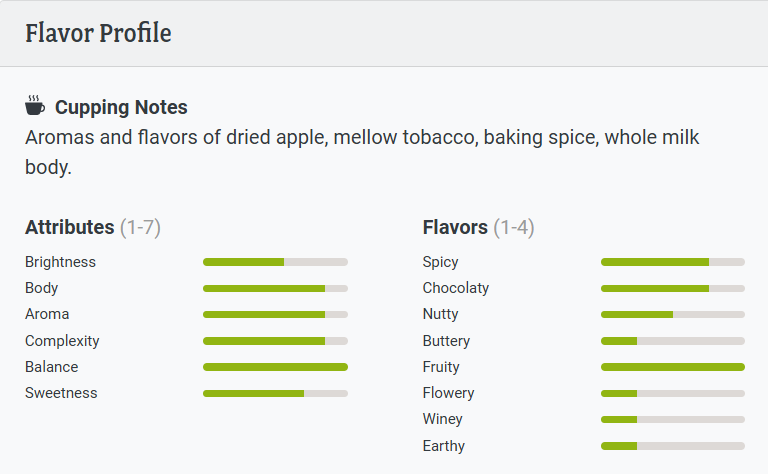Click the Sweetness attribute rating bar
The width and height of the screenshot is (768, 474).
[x=275, y=393]
